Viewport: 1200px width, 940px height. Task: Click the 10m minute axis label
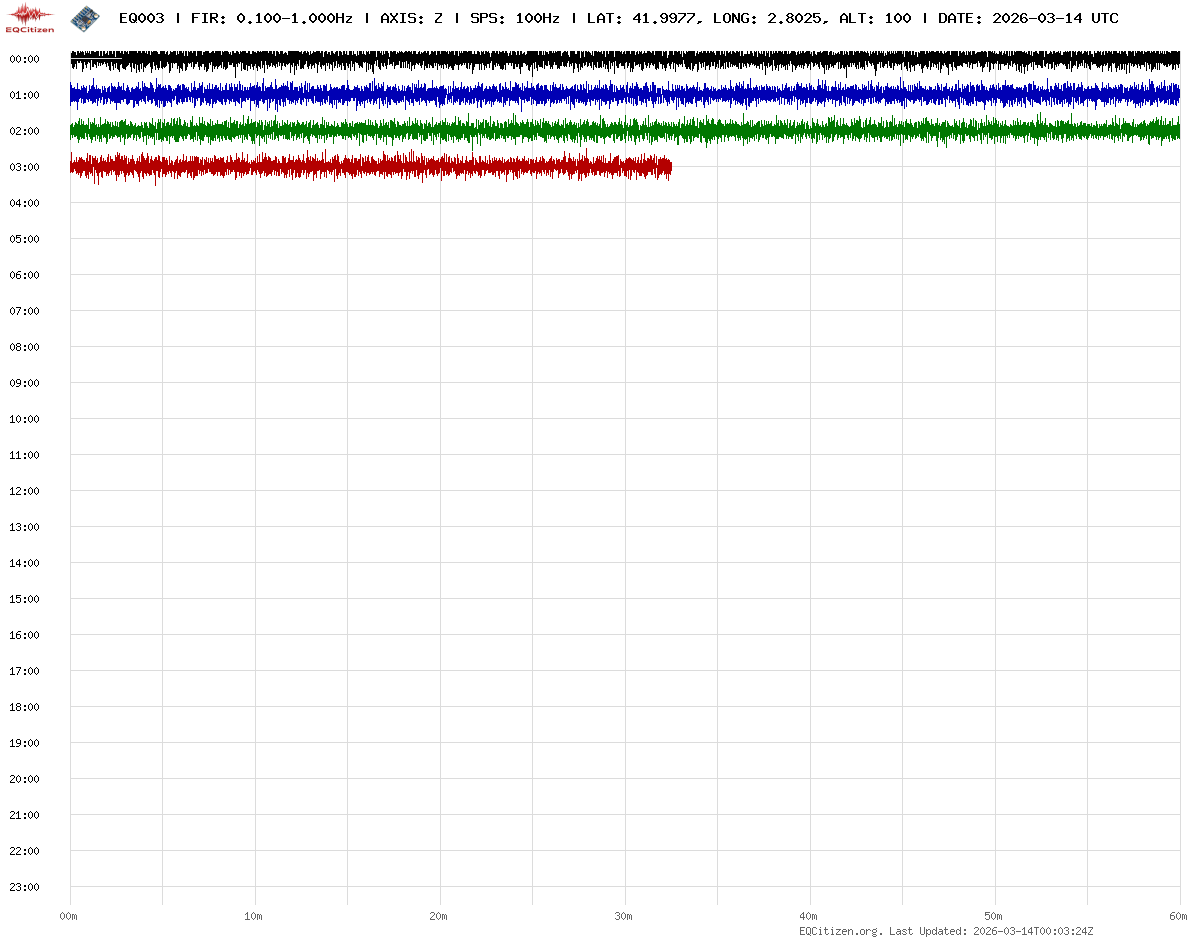tap(254, 916)
